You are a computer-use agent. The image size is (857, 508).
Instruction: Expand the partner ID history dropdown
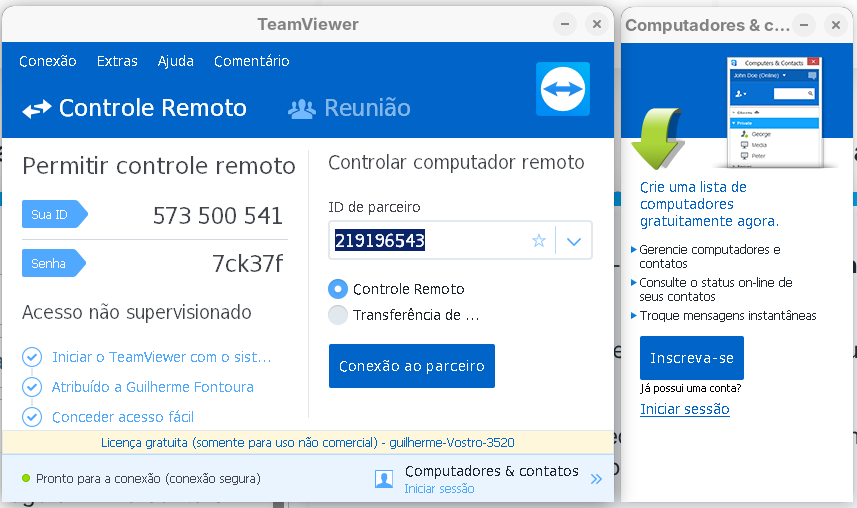[573, 241]
